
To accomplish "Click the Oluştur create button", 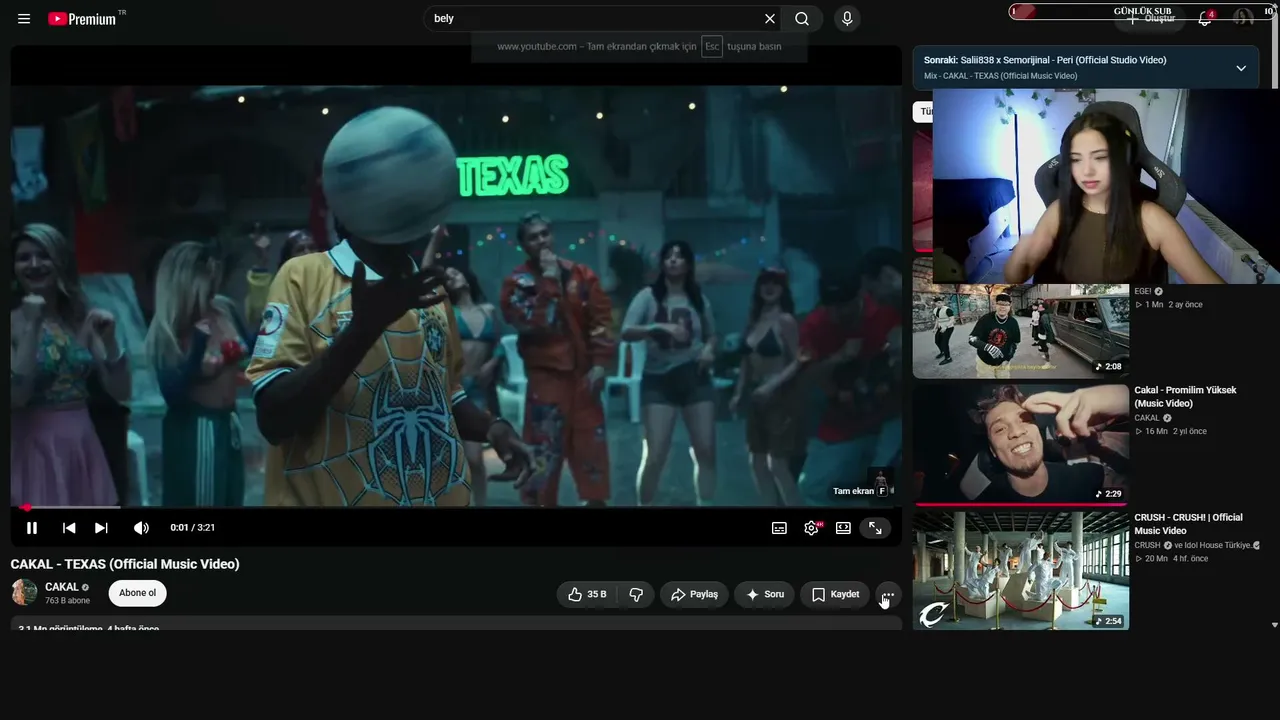I will point(1150,19).
